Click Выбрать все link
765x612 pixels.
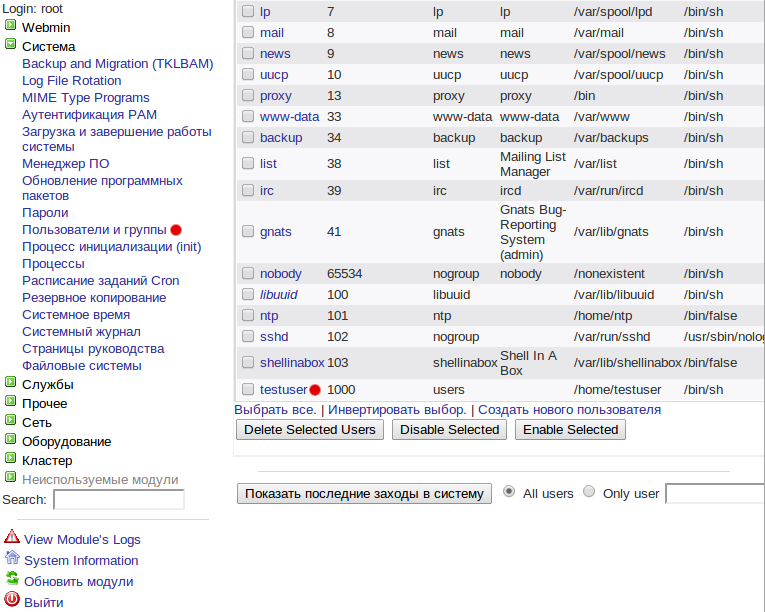click(275, 410)
